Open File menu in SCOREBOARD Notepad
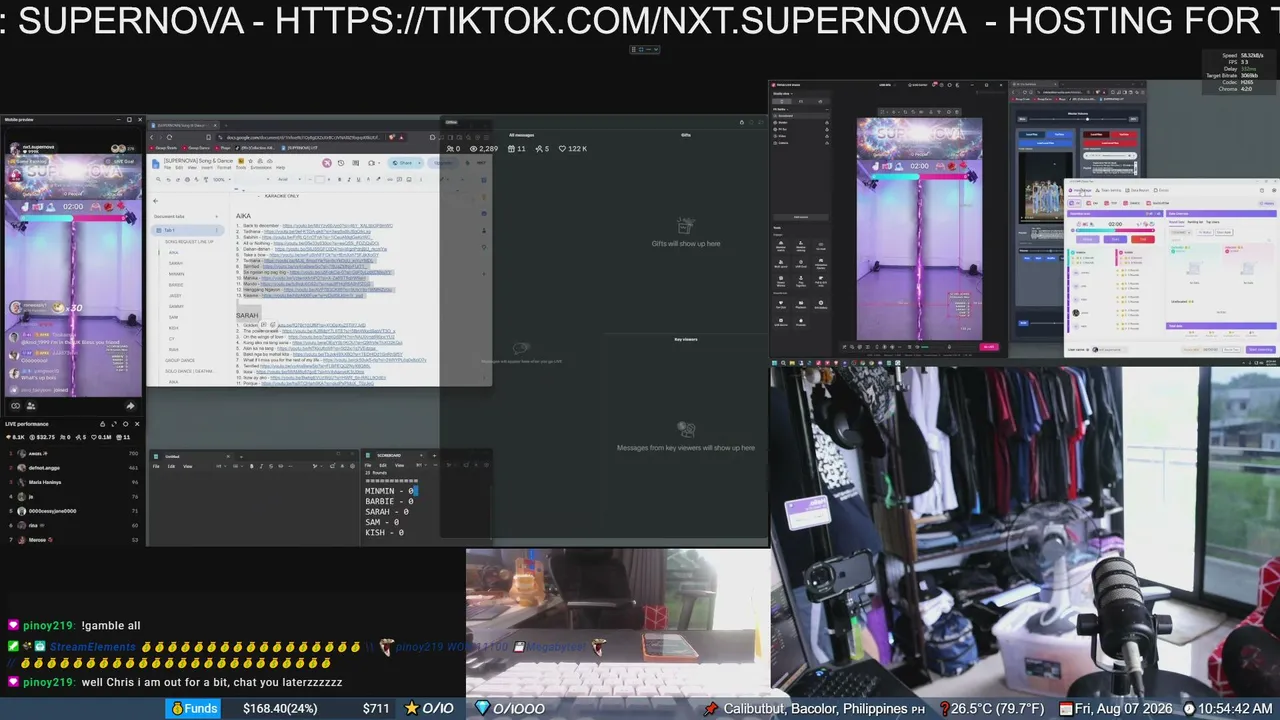1280x720 pixels. pos(370,465)
